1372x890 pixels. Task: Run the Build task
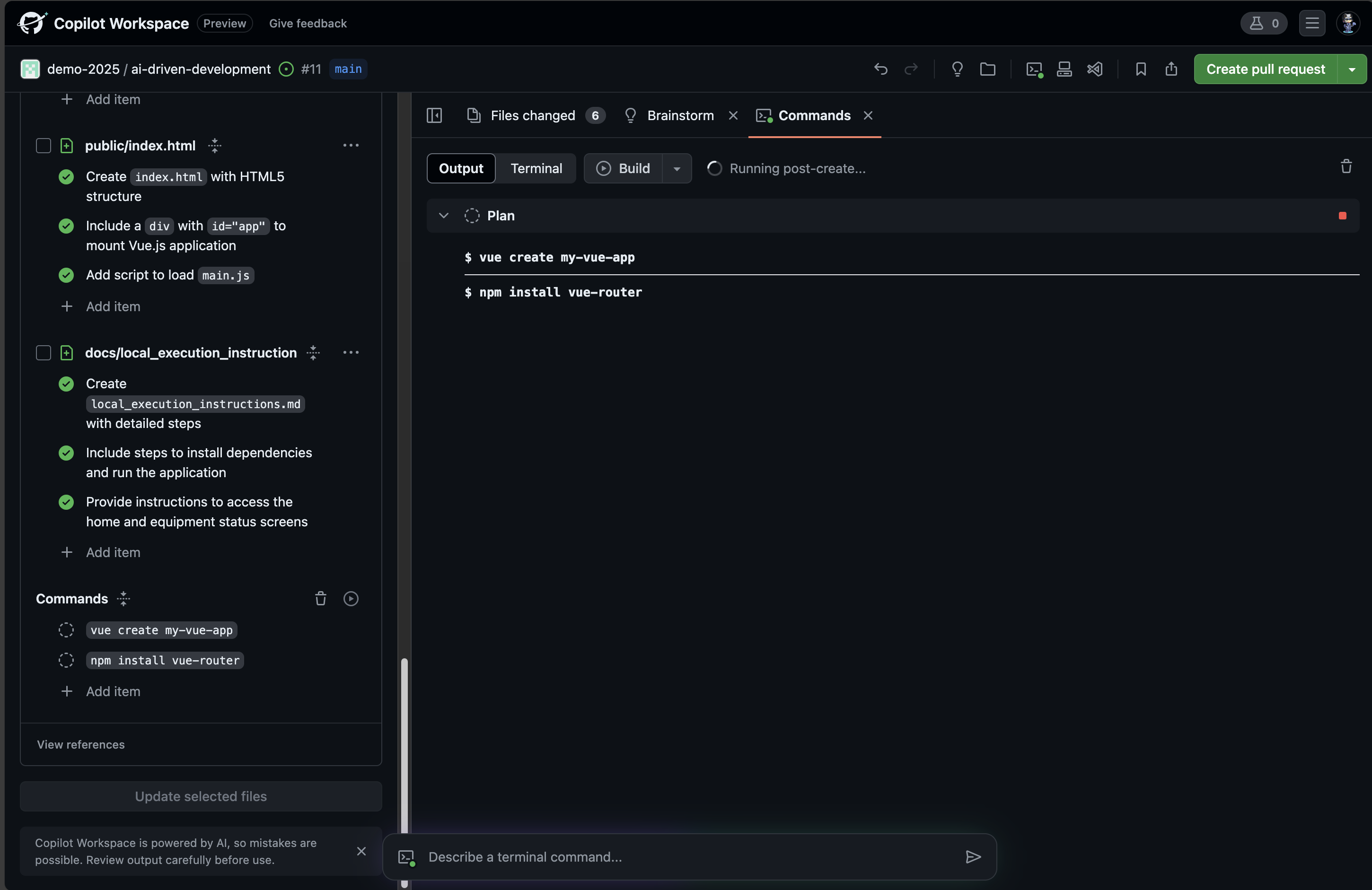pyautogui.click(x=623, y=168)
